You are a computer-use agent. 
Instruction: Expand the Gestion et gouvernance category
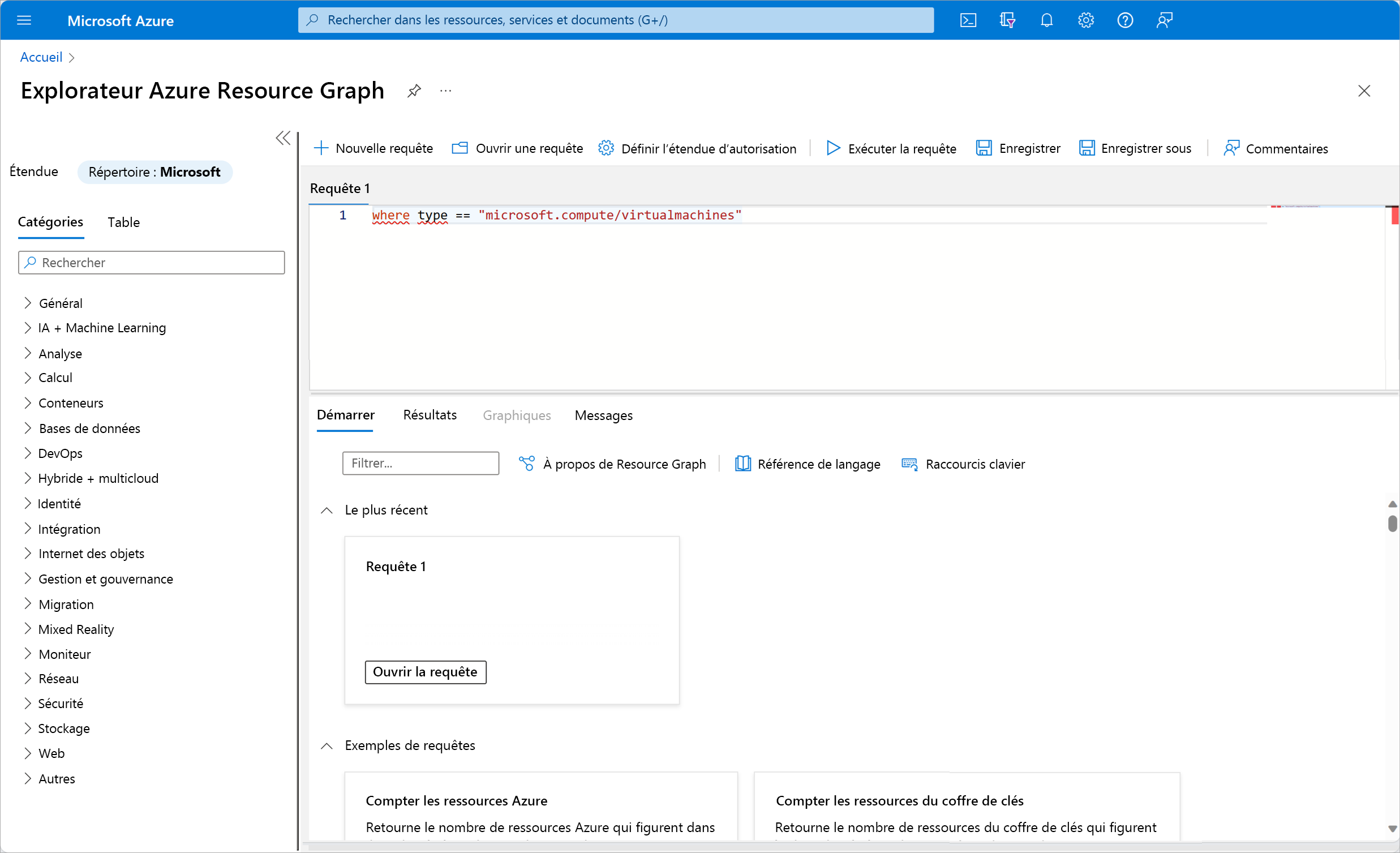click(x=28, y=579)
